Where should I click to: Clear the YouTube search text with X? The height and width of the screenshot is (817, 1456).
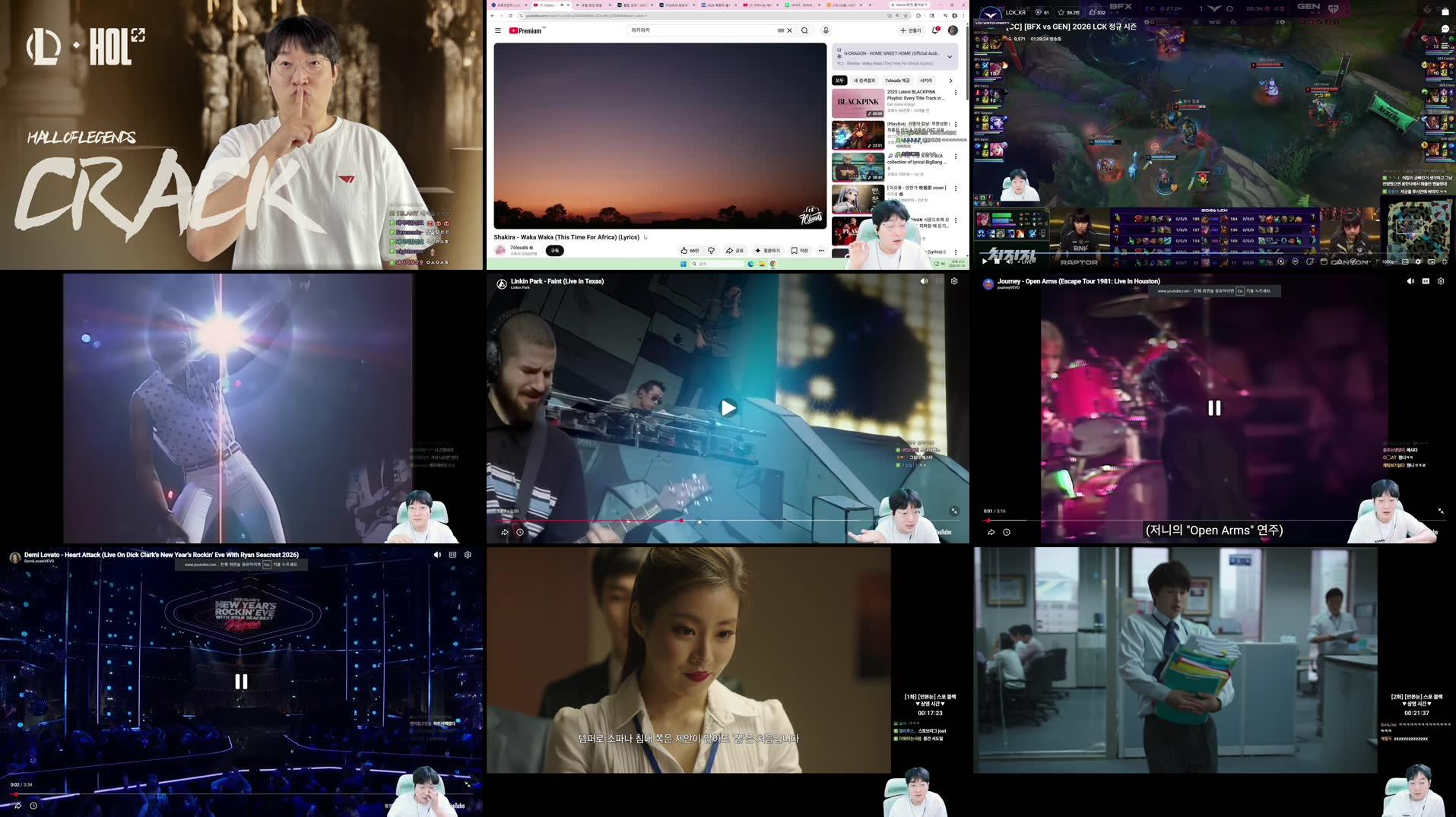(789, 31)
